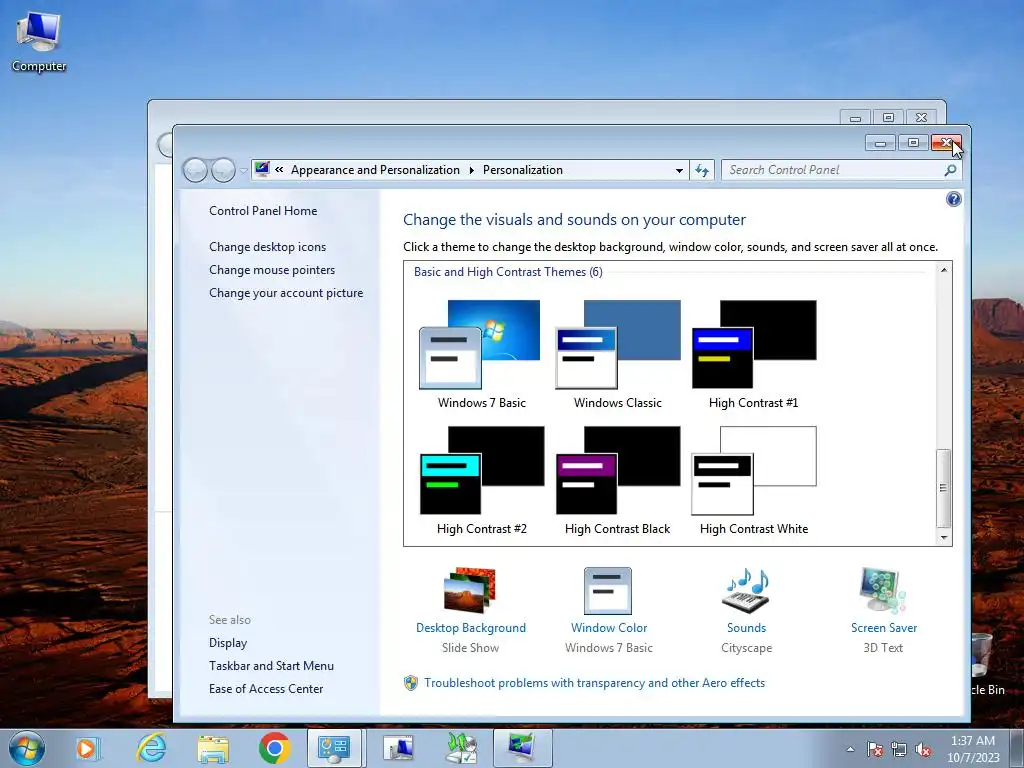Click the Forward navigation arrow button
The height and width of the screenshot is (768, 1024).
[223, 170]
